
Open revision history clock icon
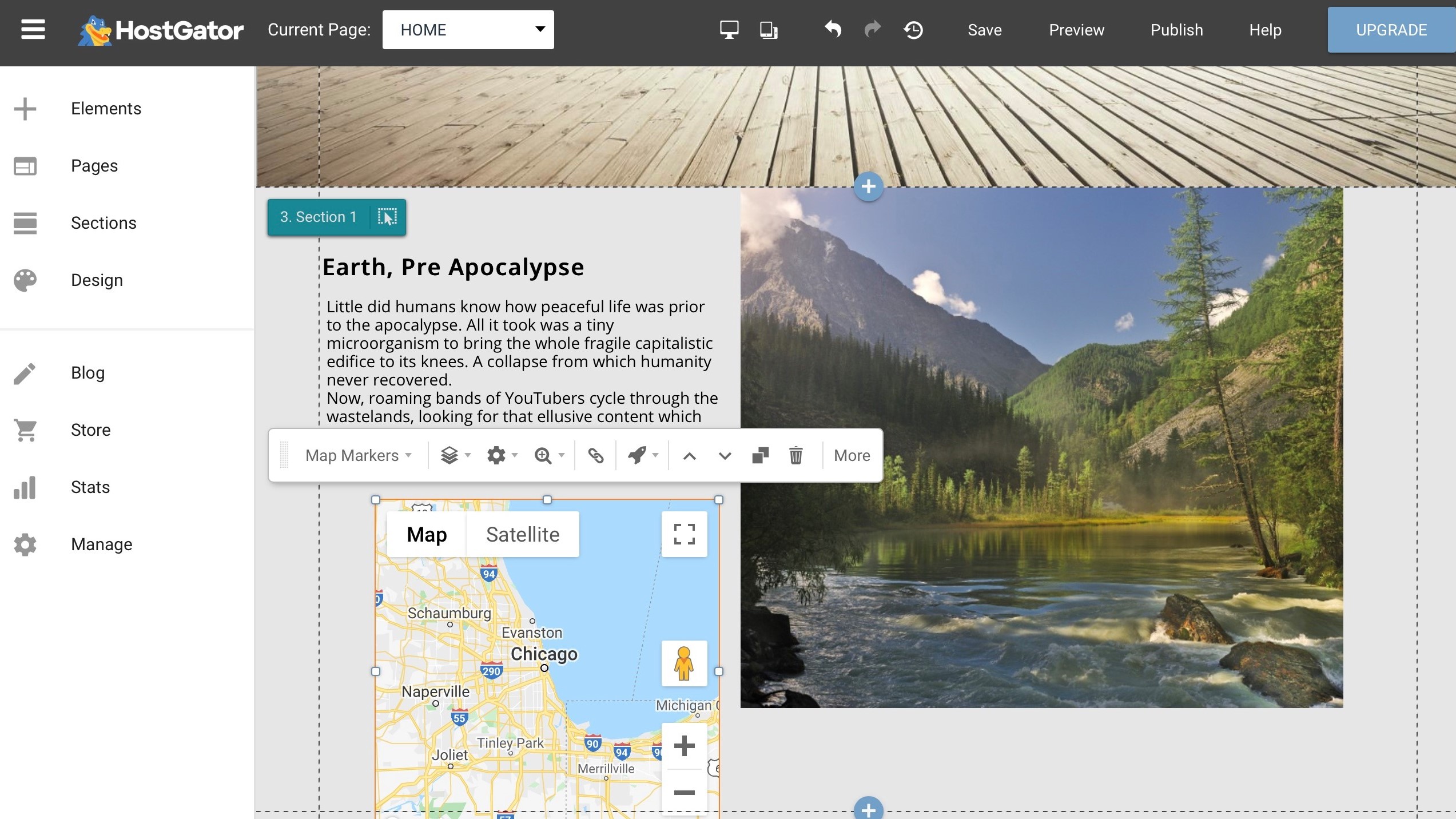(x=913, y=30)
